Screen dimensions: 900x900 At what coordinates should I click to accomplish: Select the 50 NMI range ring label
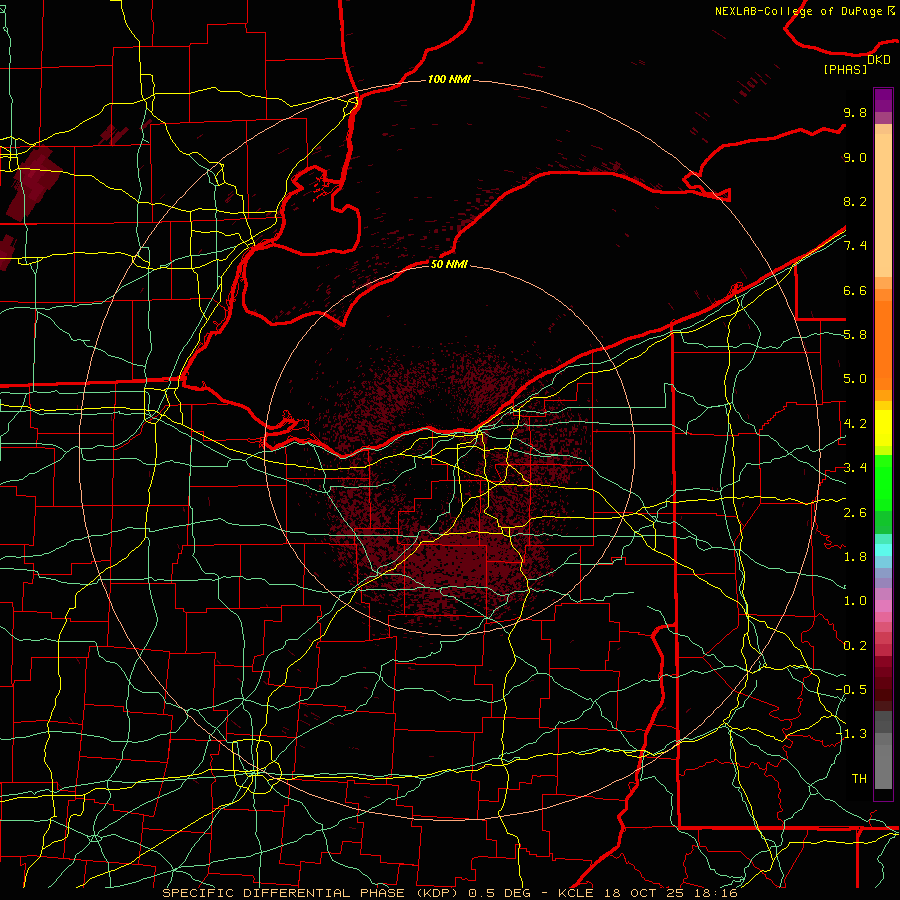click(449, 264)
